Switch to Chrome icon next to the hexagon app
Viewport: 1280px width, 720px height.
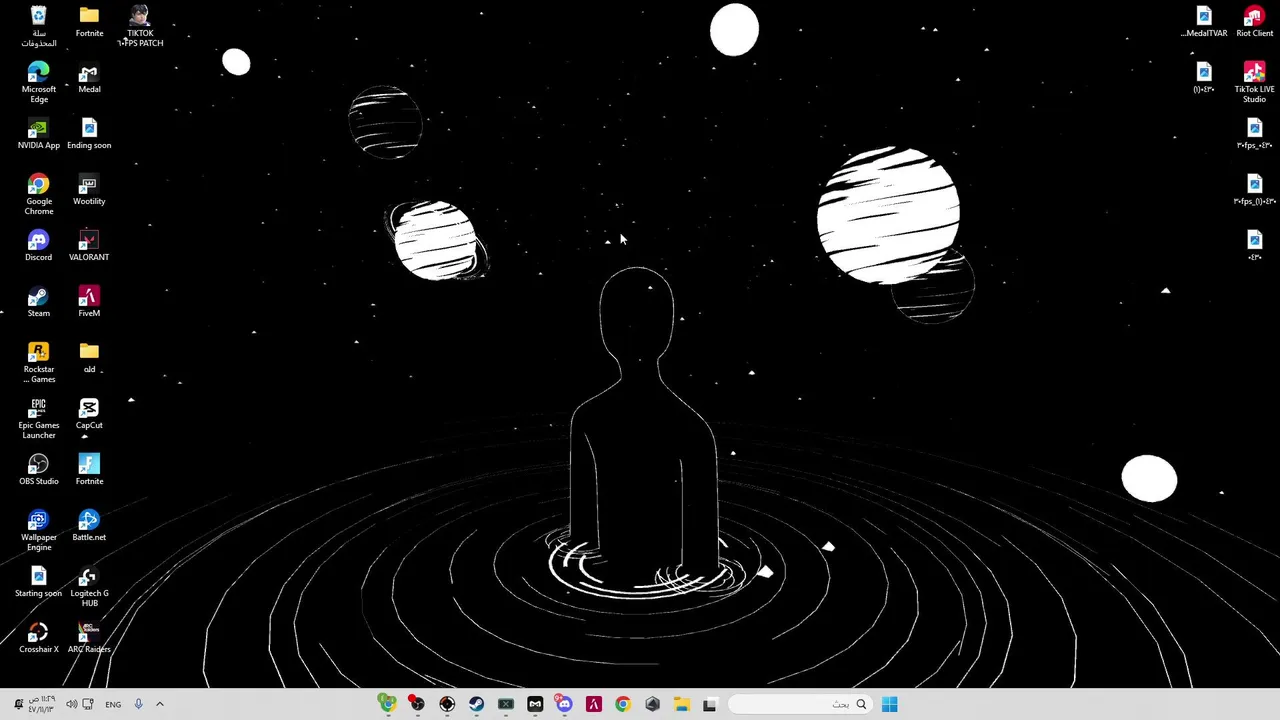click(x=623, y=704)
